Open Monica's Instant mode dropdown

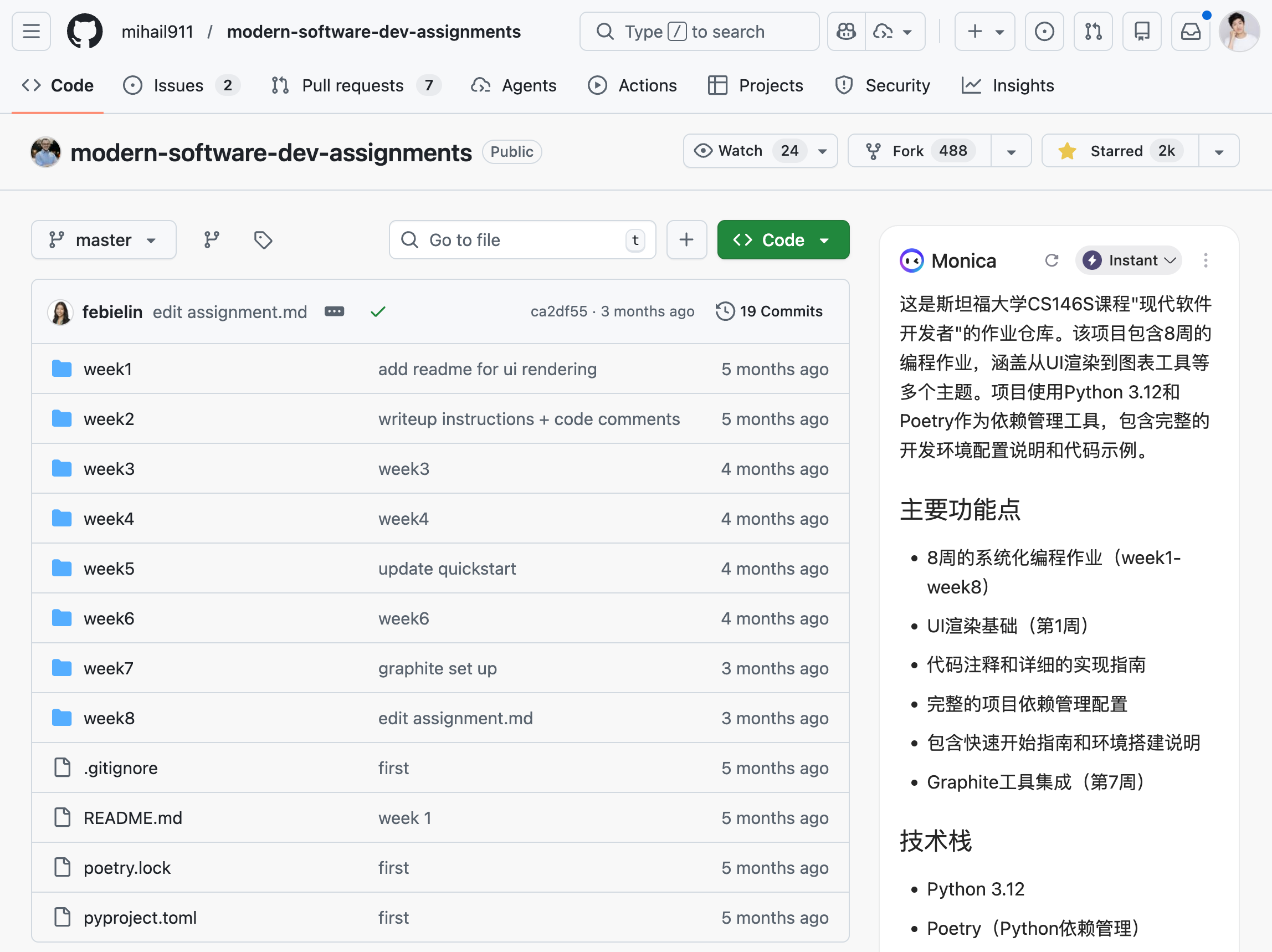[x=1129, y=260]
